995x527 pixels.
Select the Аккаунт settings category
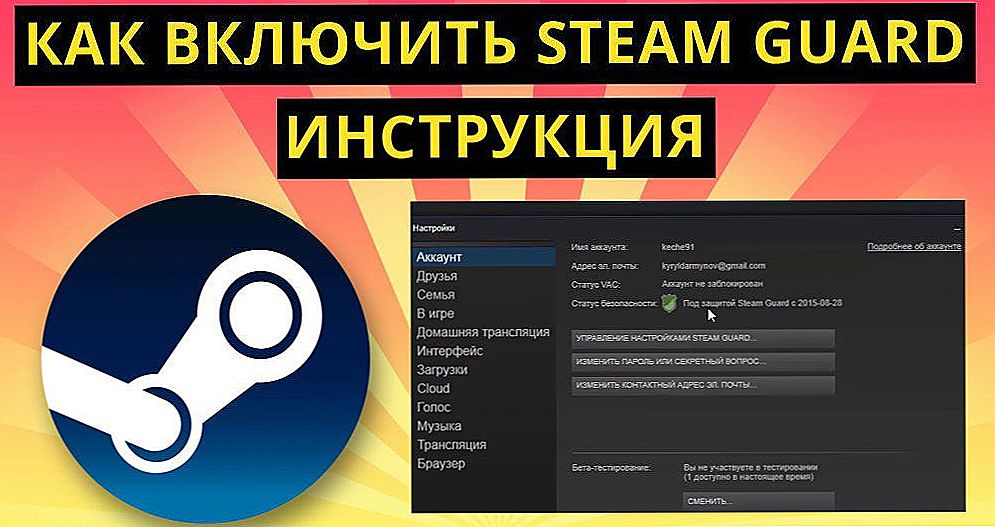(484, 257)
